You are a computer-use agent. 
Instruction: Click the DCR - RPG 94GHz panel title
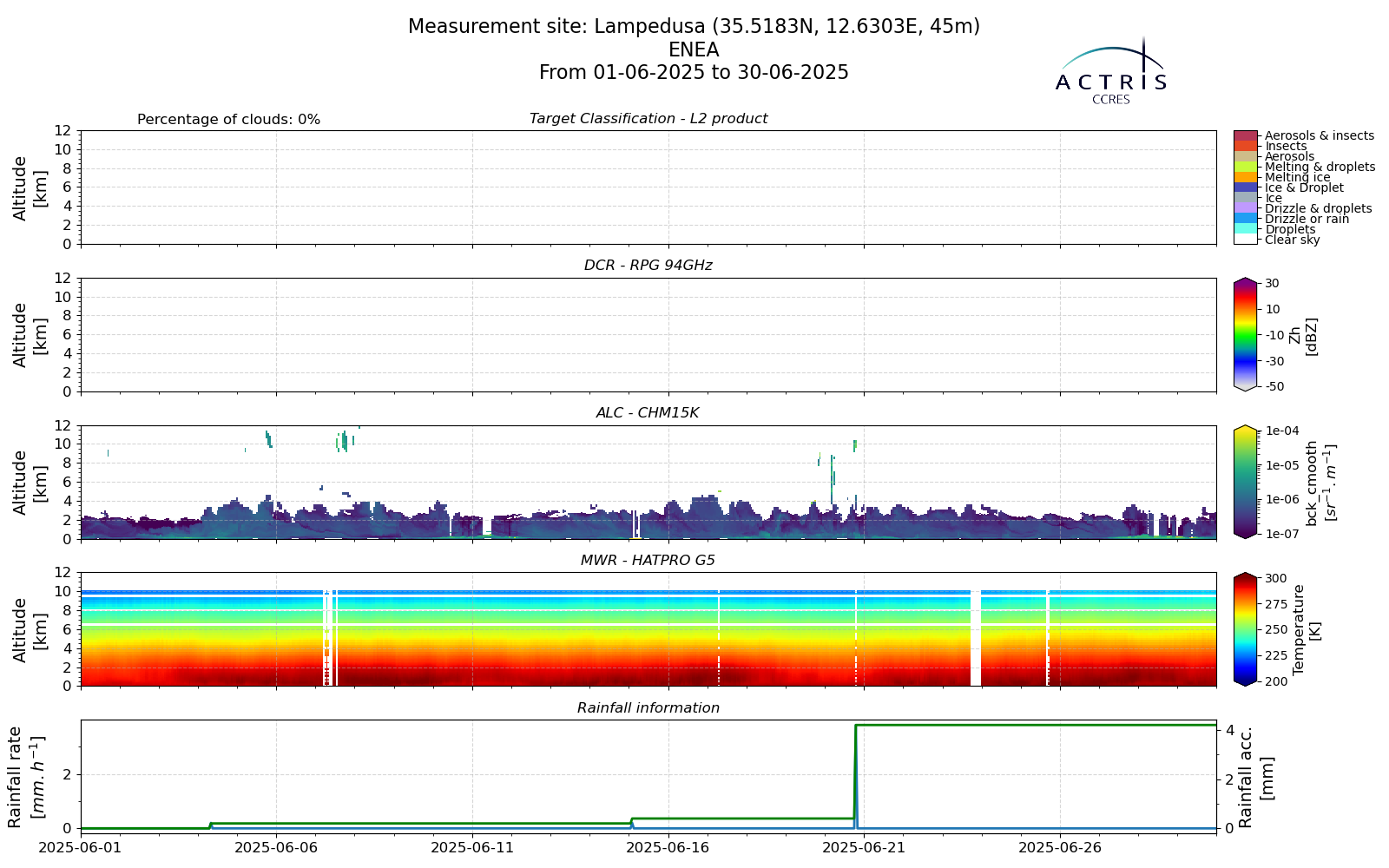pyautogui.click(x=648, y=266)
